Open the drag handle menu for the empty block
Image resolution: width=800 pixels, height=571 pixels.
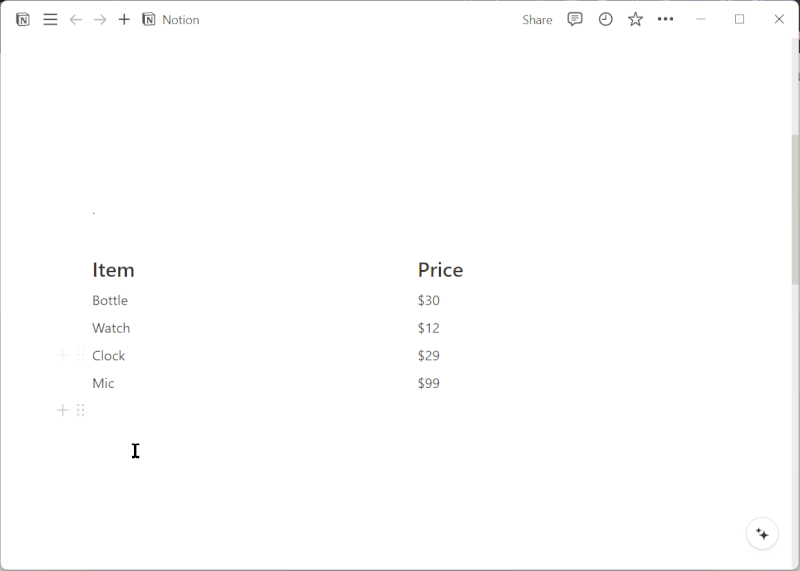tap(81, 410)
